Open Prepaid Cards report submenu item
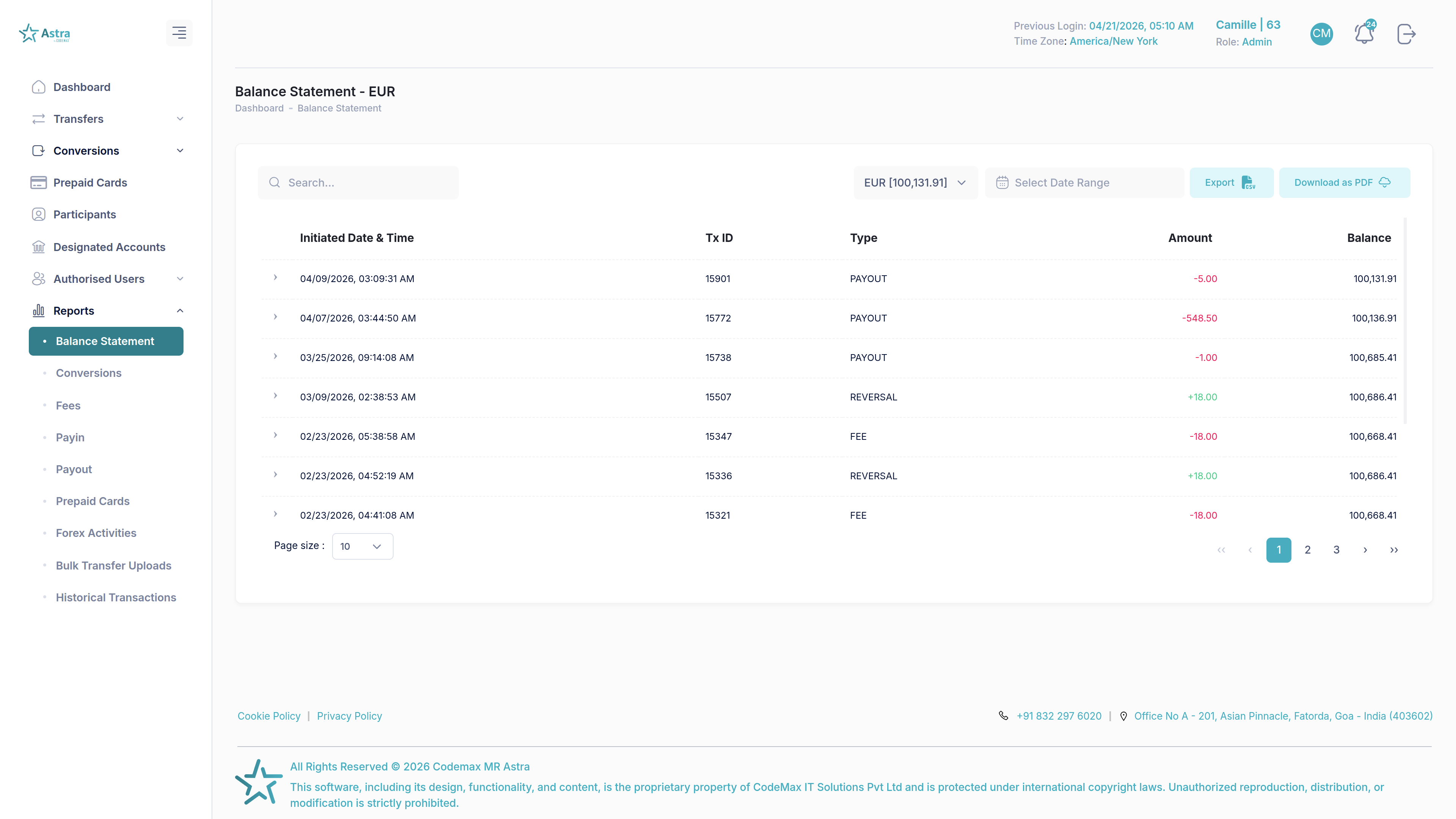 tap(93, 501)
